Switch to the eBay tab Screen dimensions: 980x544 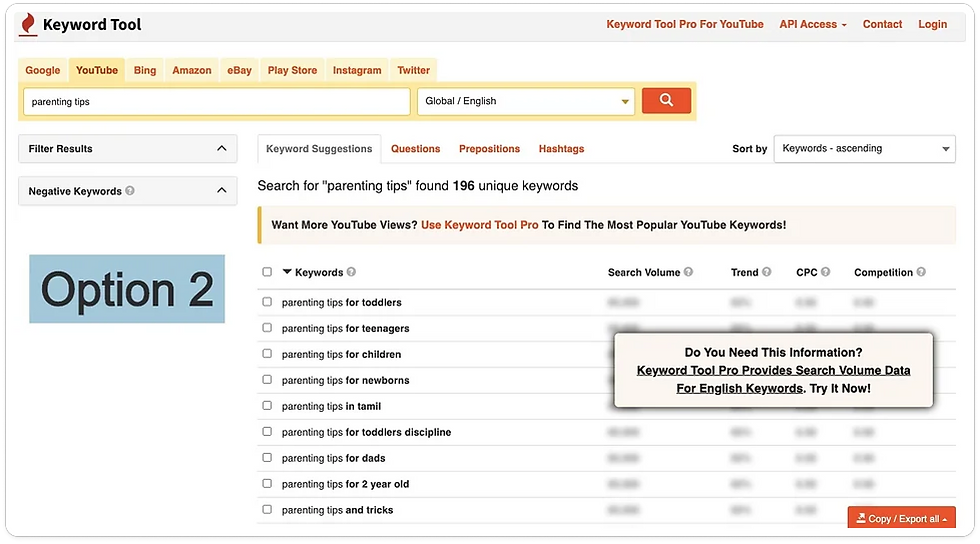[x=239, y=70]
